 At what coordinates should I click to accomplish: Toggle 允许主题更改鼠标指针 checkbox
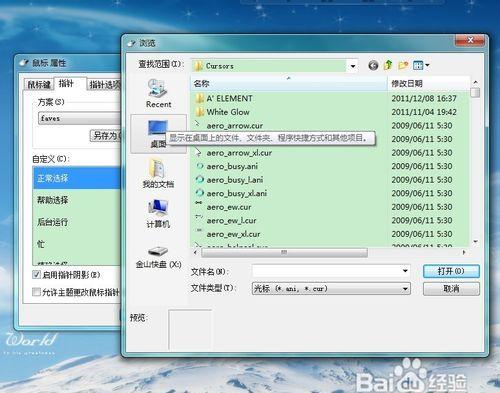37,292
